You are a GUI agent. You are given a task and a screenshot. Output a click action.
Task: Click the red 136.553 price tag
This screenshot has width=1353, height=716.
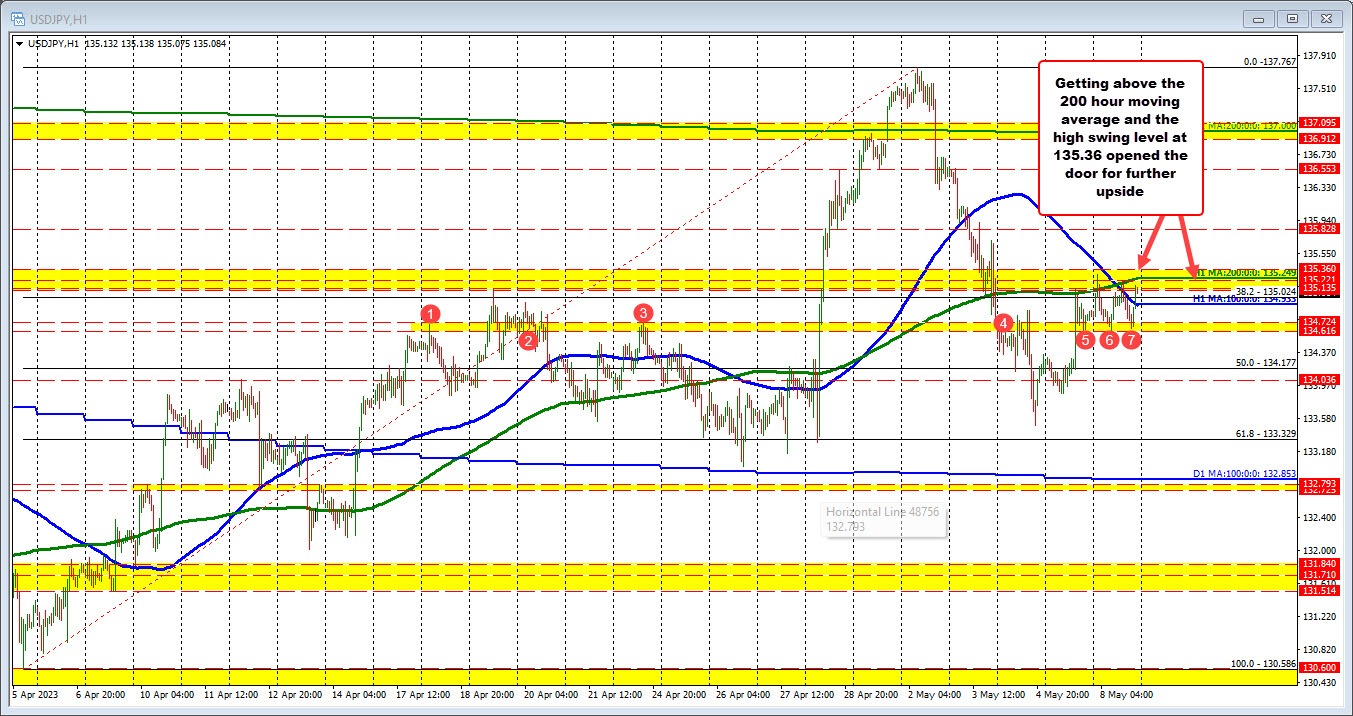click(x=1321, y=171)
